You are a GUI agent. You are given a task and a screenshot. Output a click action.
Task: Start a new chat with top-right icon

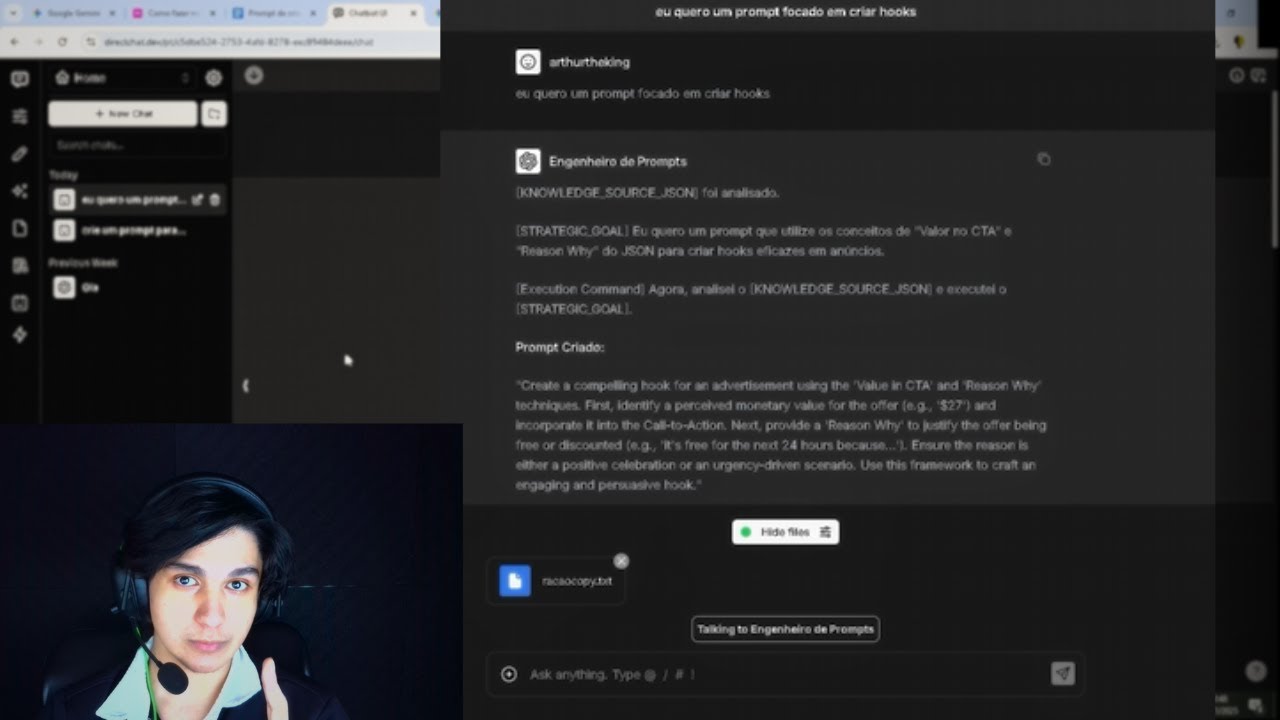point(1258,75)
